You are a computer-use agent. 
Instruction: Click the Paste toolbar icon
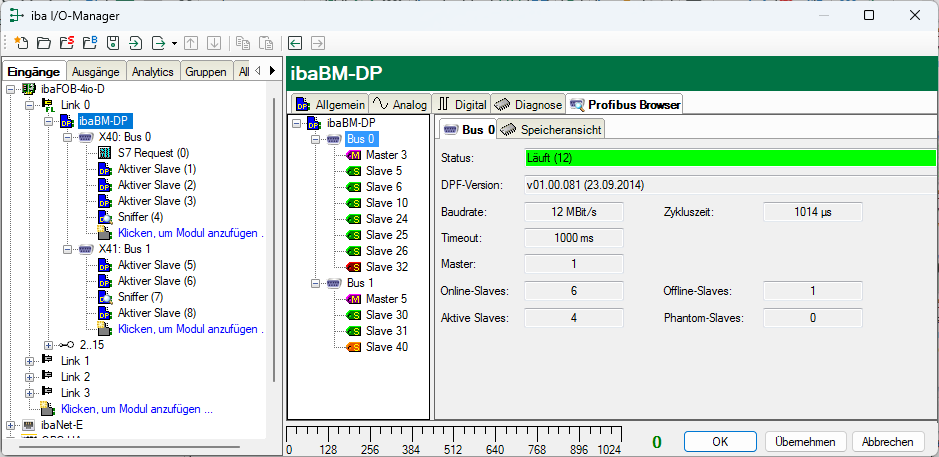266,43
